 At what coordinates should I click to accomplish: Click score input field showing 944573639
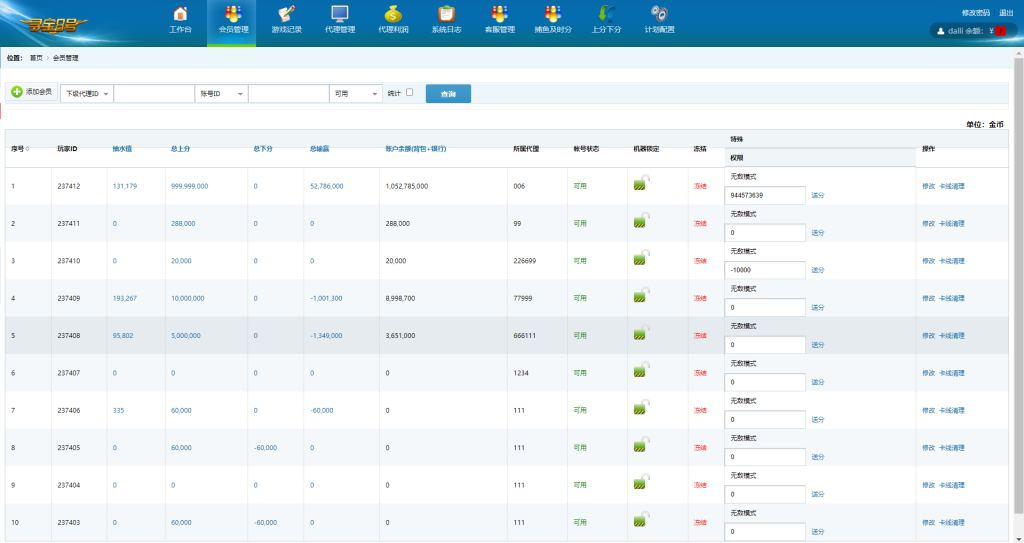click(x=766, y=195)
